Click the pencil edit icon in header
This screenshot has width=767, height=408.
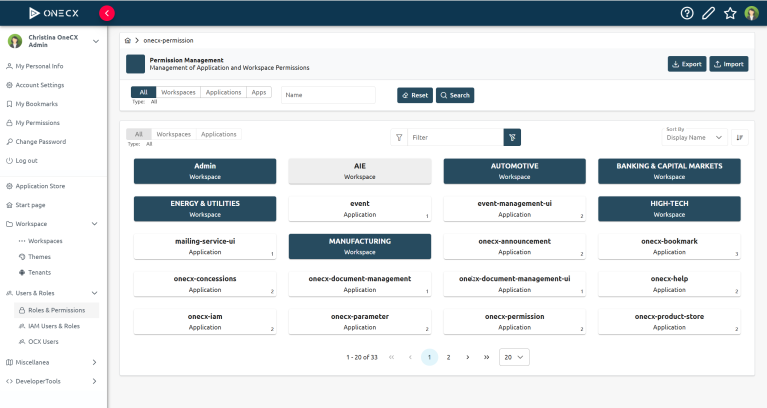click(x=709, y=13)
